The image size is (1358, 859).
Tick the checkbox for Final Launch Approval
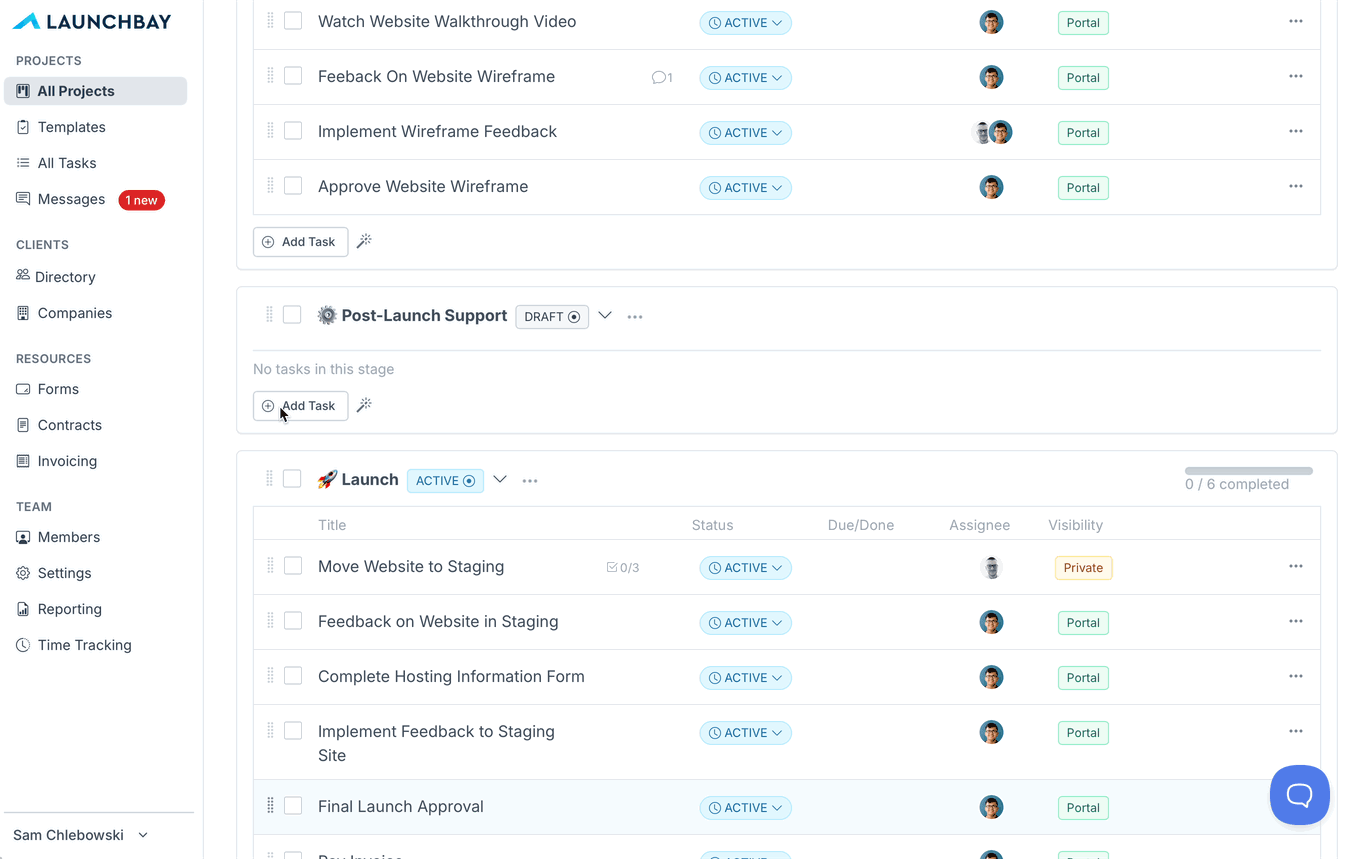point(293,806)
